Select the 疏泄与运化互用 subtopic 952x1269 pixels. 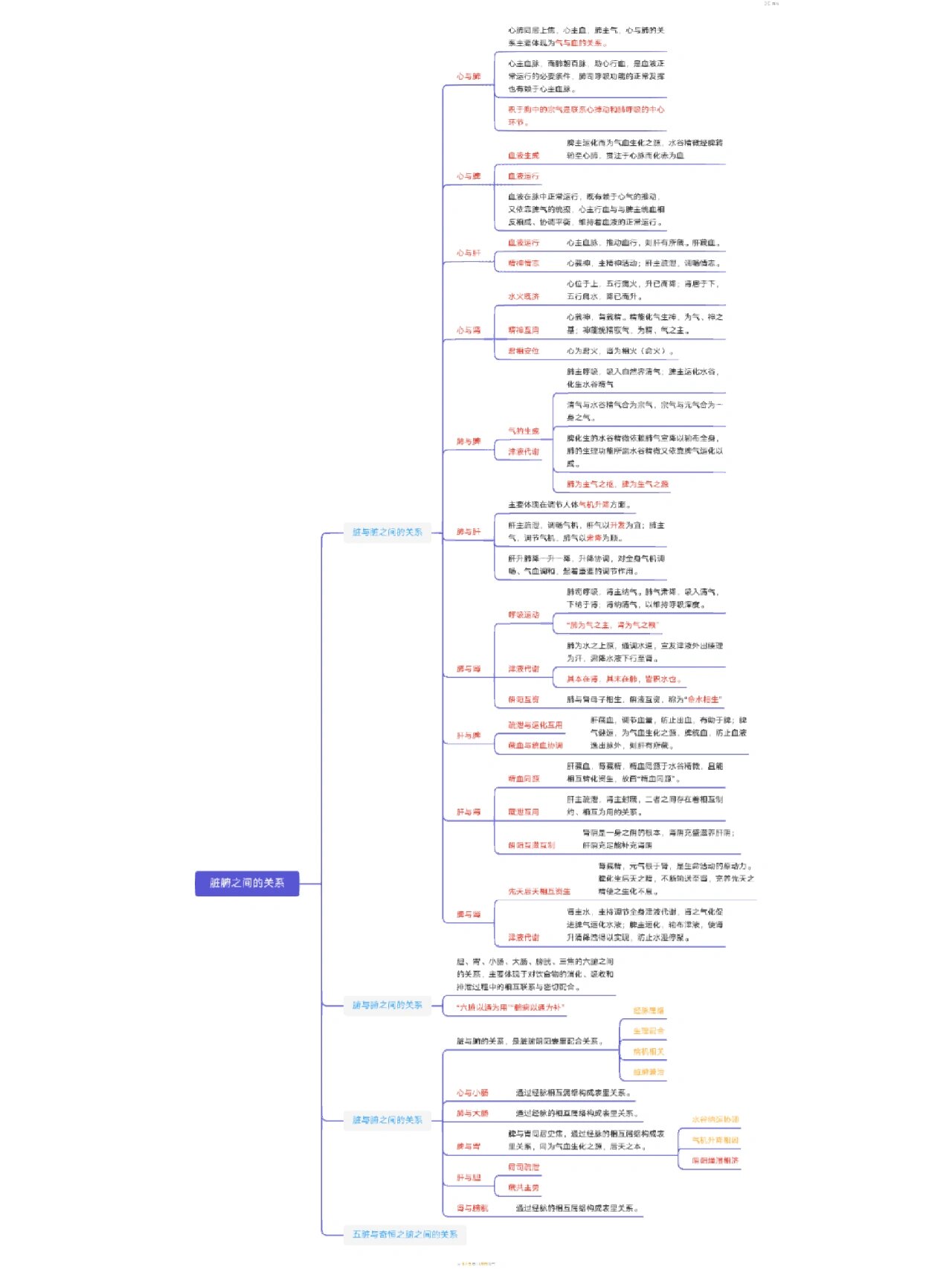point(535,725)
